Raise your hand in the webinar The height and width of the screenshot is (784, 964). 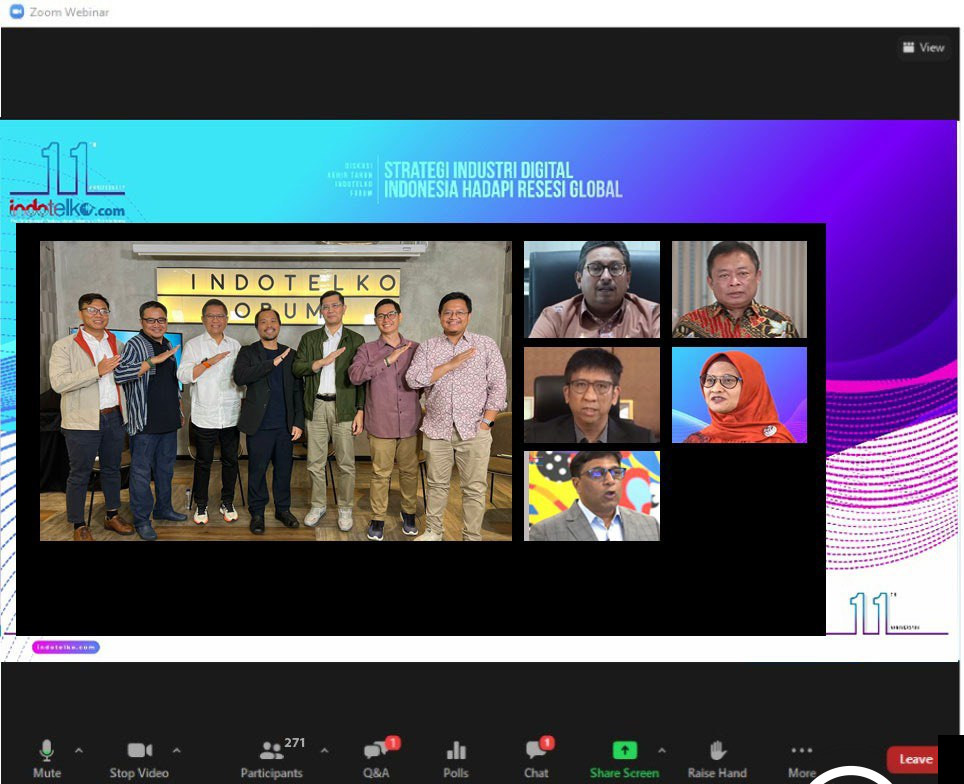pyautogui.click(x=716, y=757)
